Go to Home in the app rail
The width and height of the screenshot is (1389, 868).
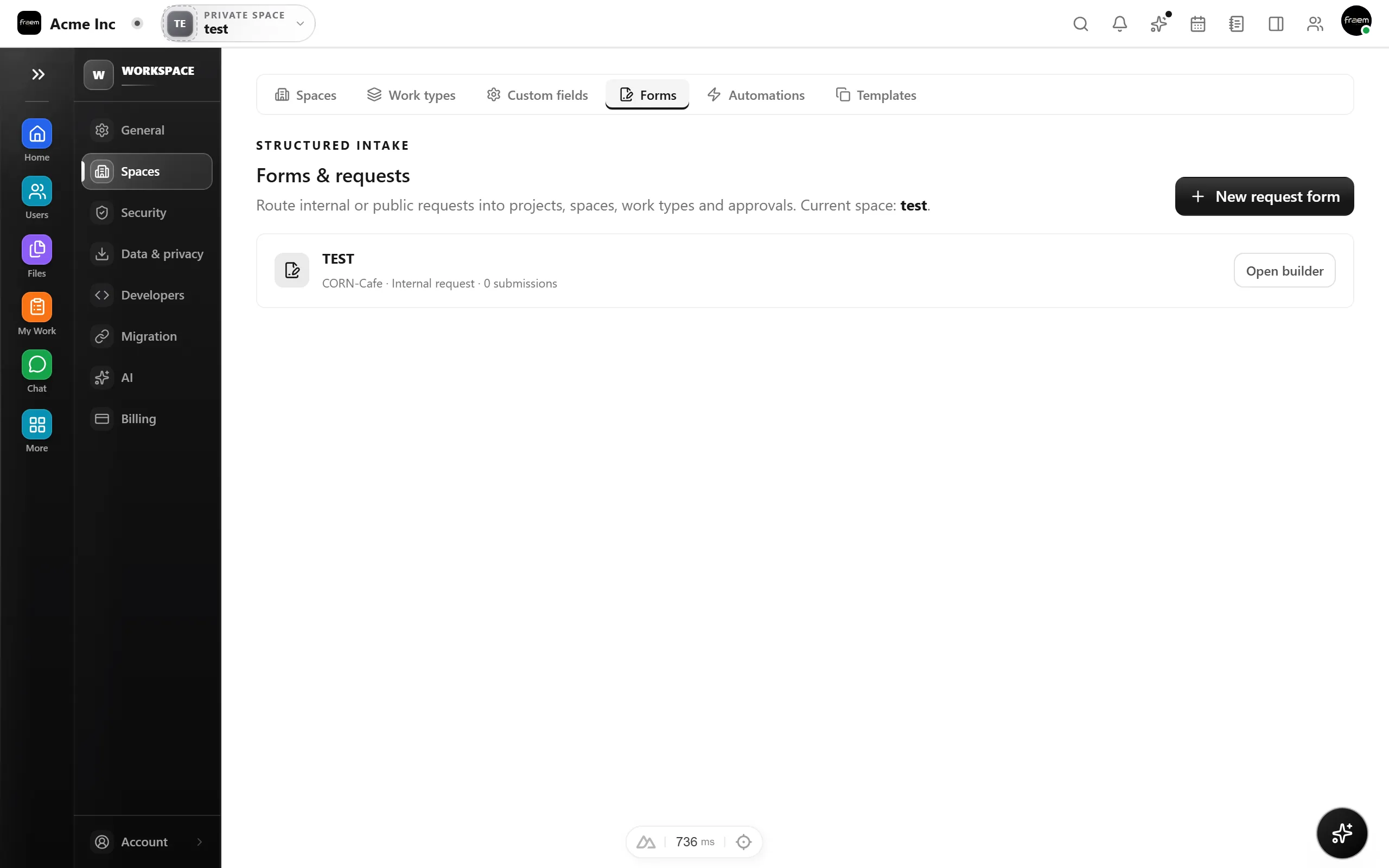[37, 140]
